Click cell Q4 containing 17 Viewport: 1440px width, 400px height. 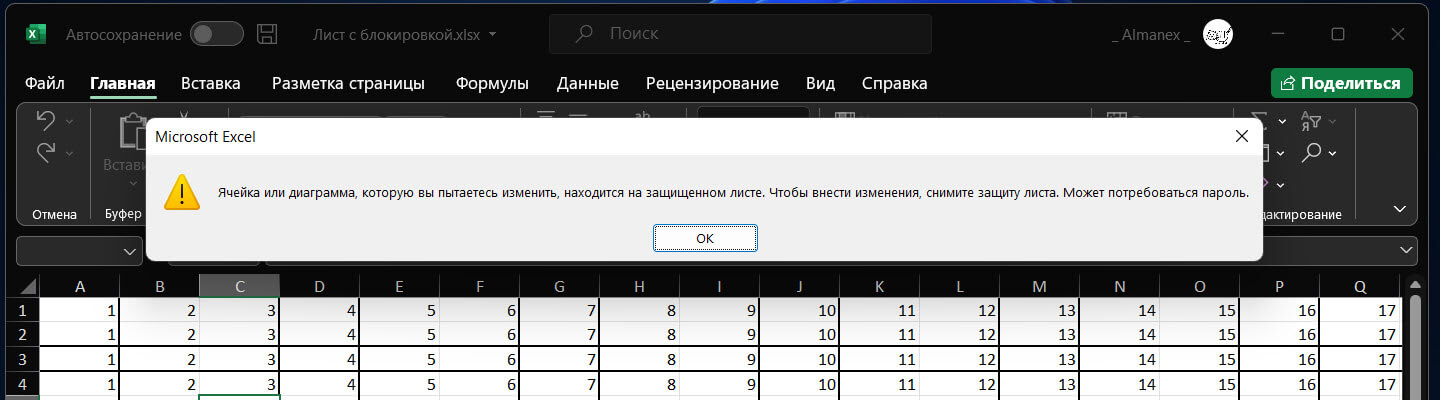click(1360, 383)
